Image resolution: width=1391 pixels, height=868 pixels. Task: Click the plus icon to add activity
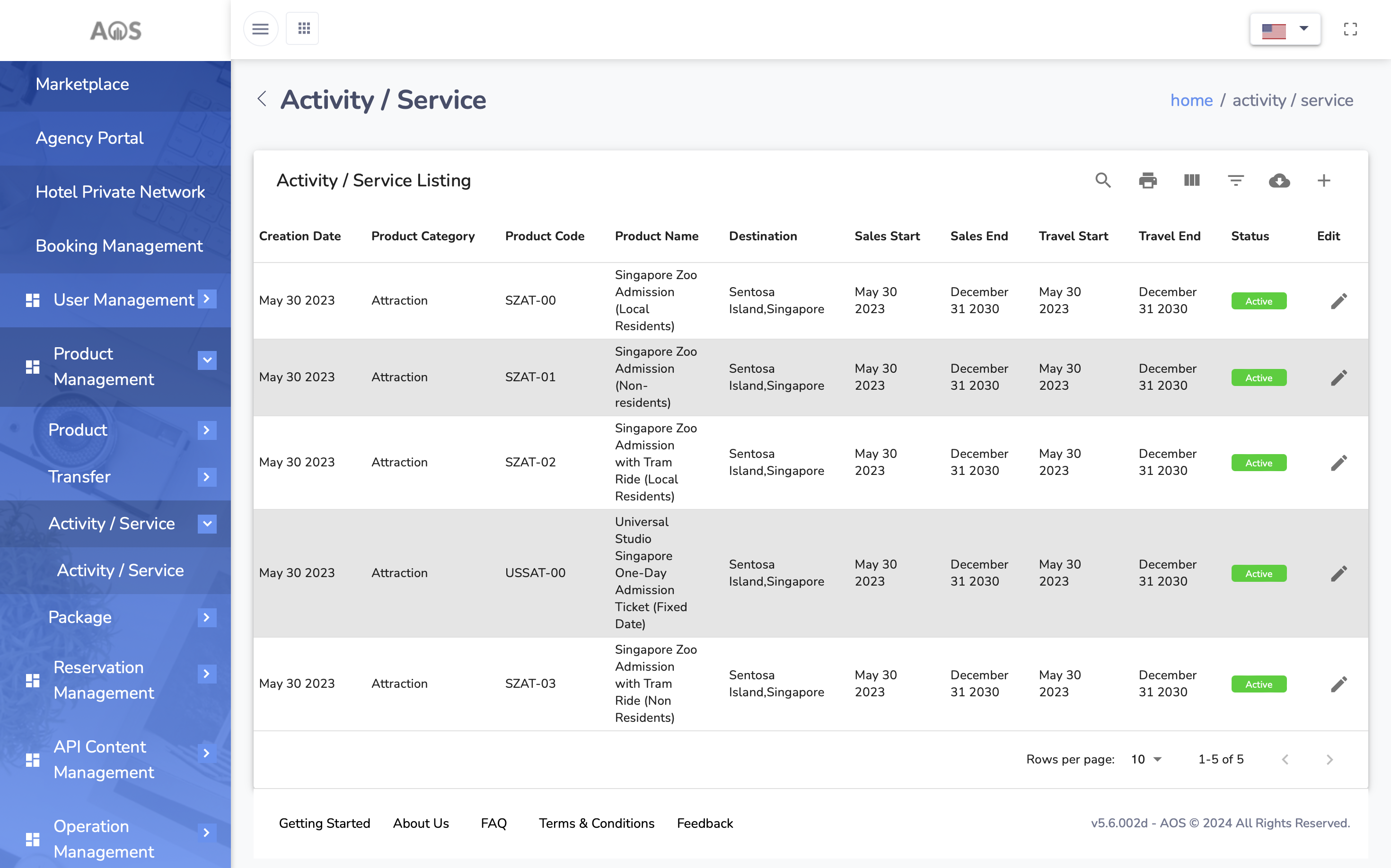pos(1323,180)
